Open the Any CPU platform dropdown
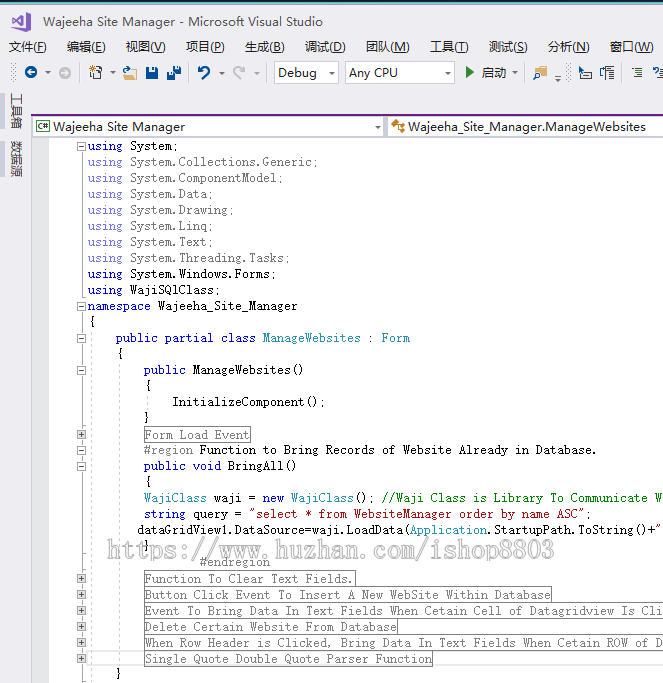The image size is (663, 683). pos(447,73)
